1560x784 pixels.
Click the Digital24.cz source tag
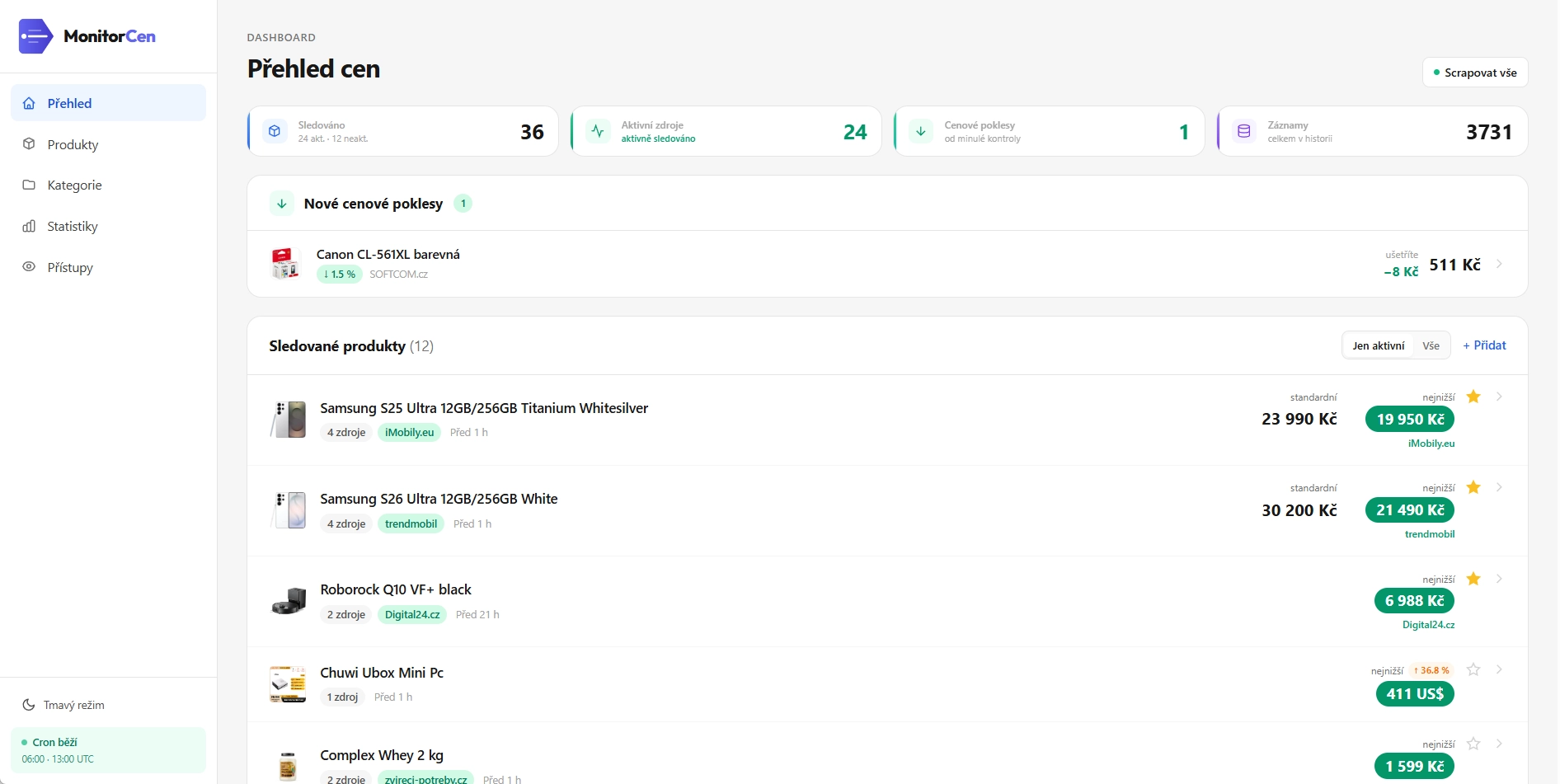tap(412, 614)
